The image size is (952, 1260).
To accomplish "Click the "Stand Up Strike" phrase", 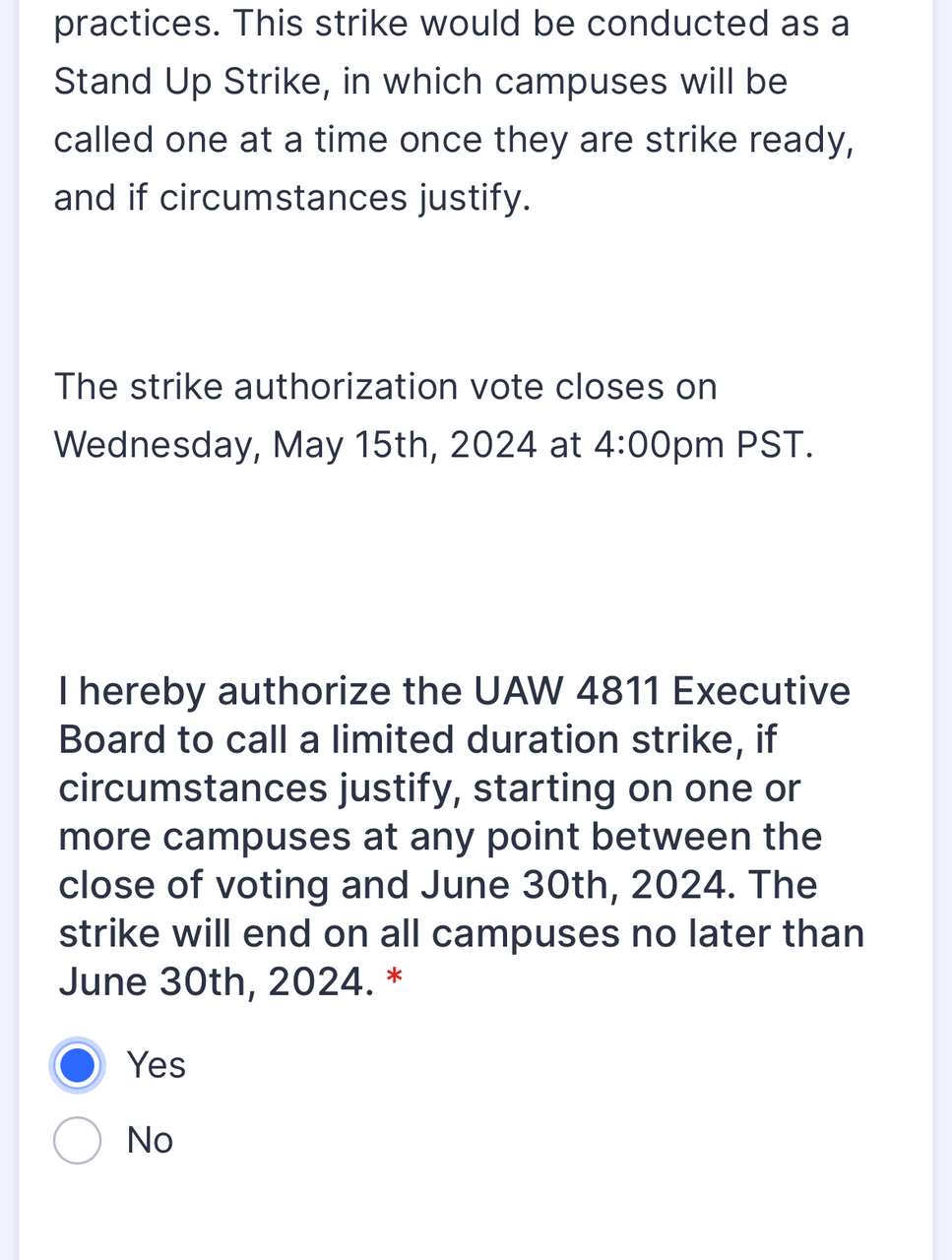I will point(187,82).
